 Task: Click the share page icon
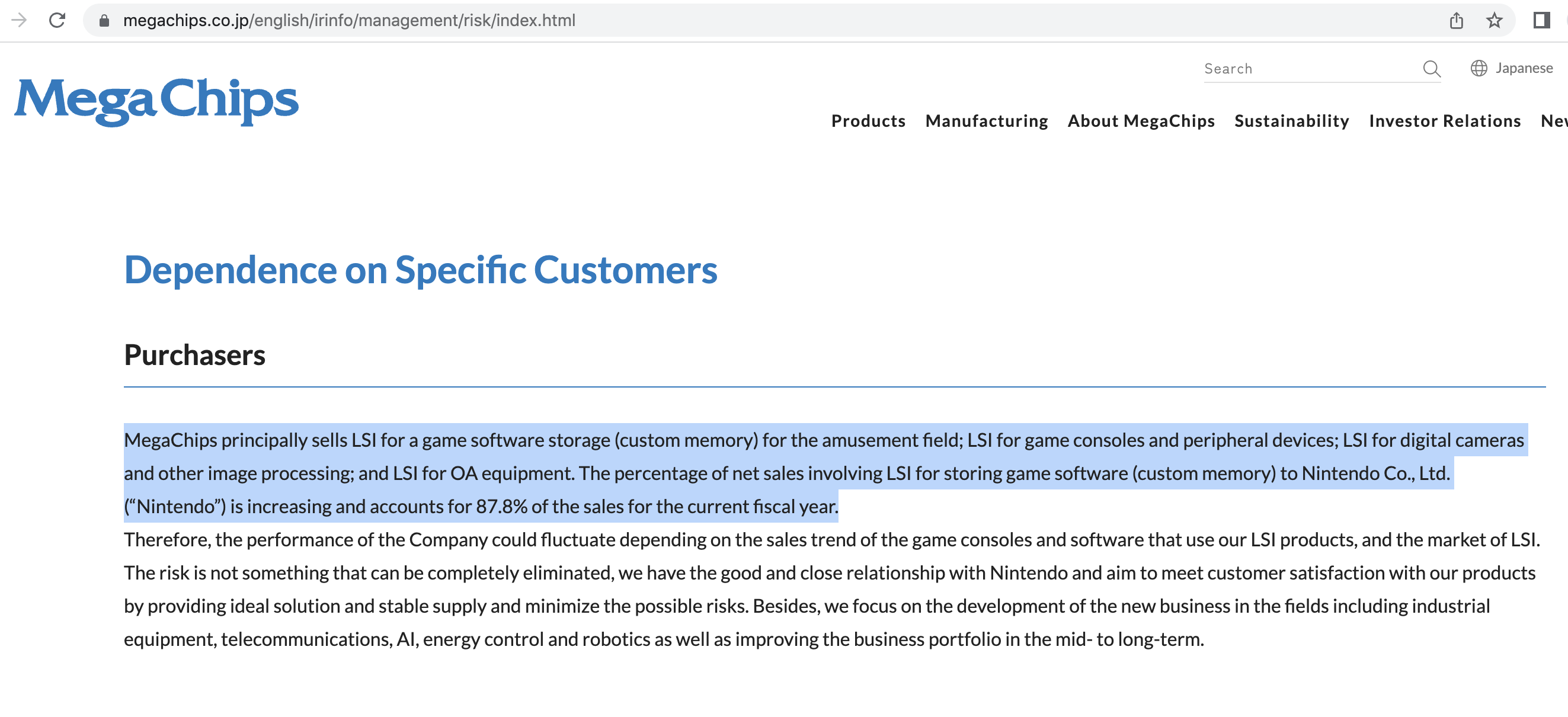coord(1456,21)
